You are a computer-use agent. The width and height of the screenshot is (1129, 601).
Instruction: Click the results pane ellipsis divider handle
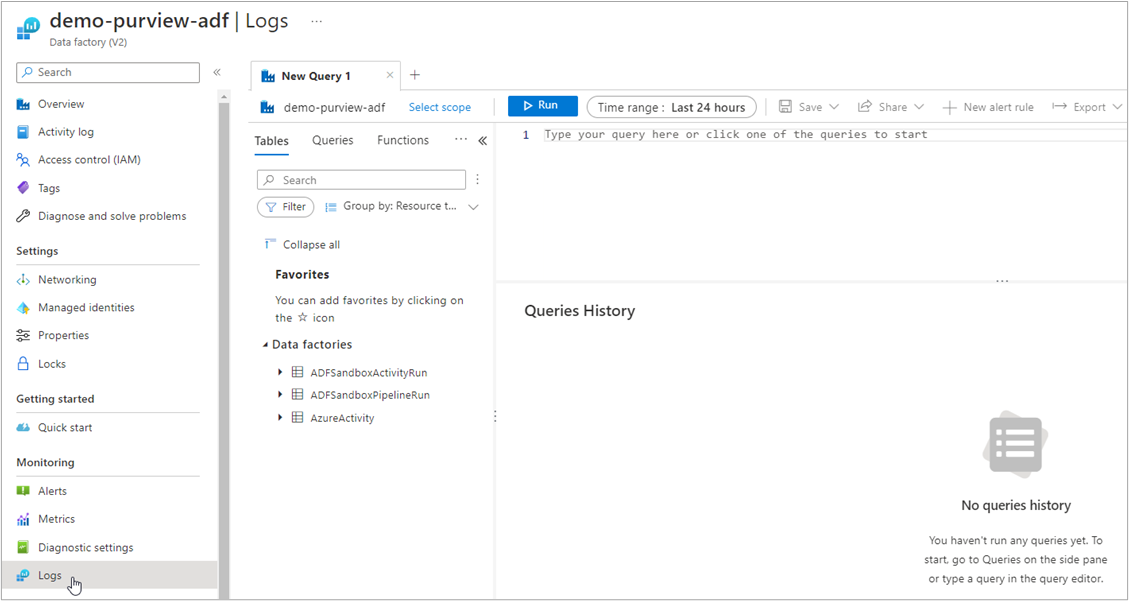(1002, 281)
